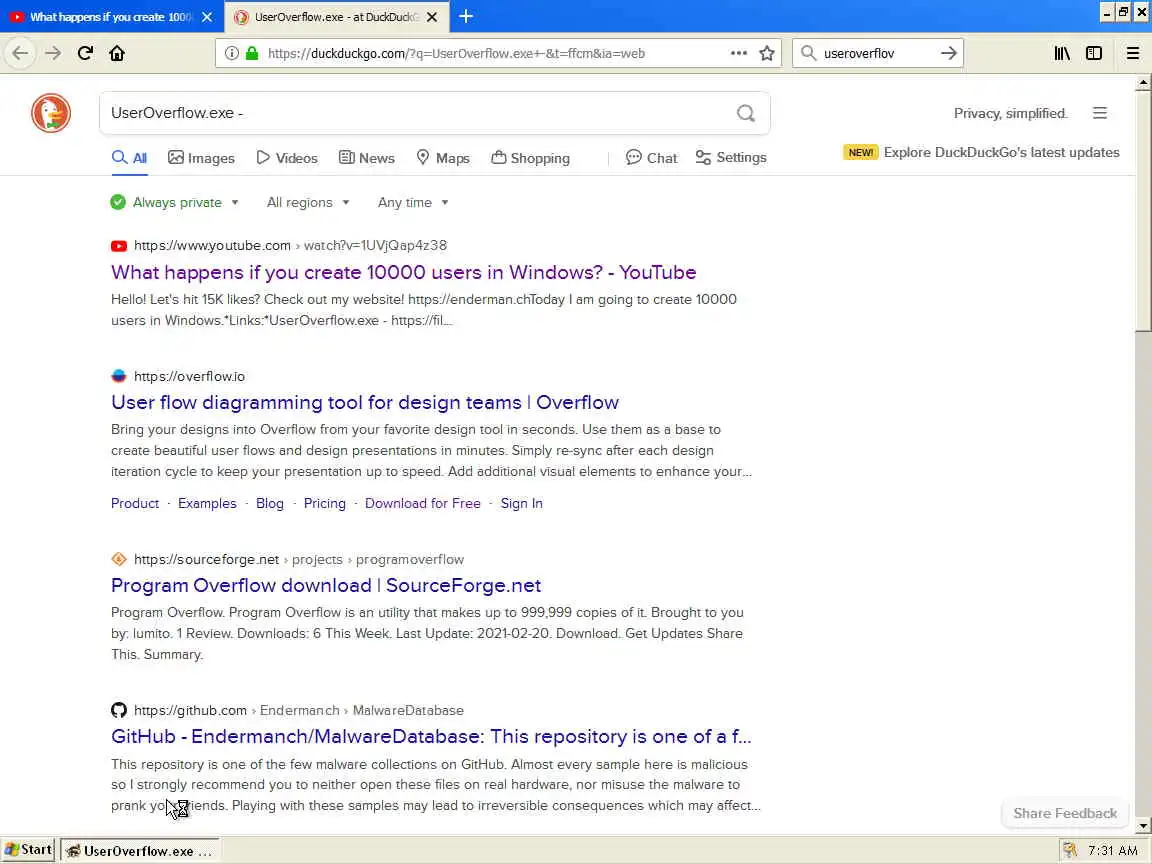Close the DuckDuckGo search tab
The width and height of the screenshot is (1152, 864).
pyautogui.click(x=433, y=17)
